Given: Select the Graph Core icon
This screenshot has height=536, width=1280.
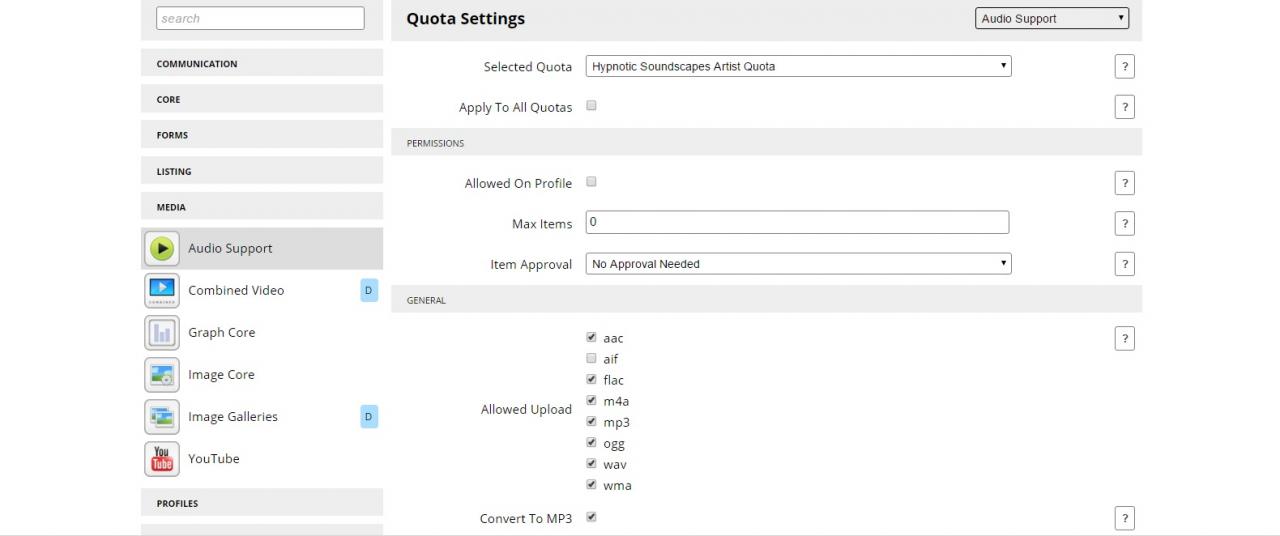Looking at the screenshot, I should (162, 332).
